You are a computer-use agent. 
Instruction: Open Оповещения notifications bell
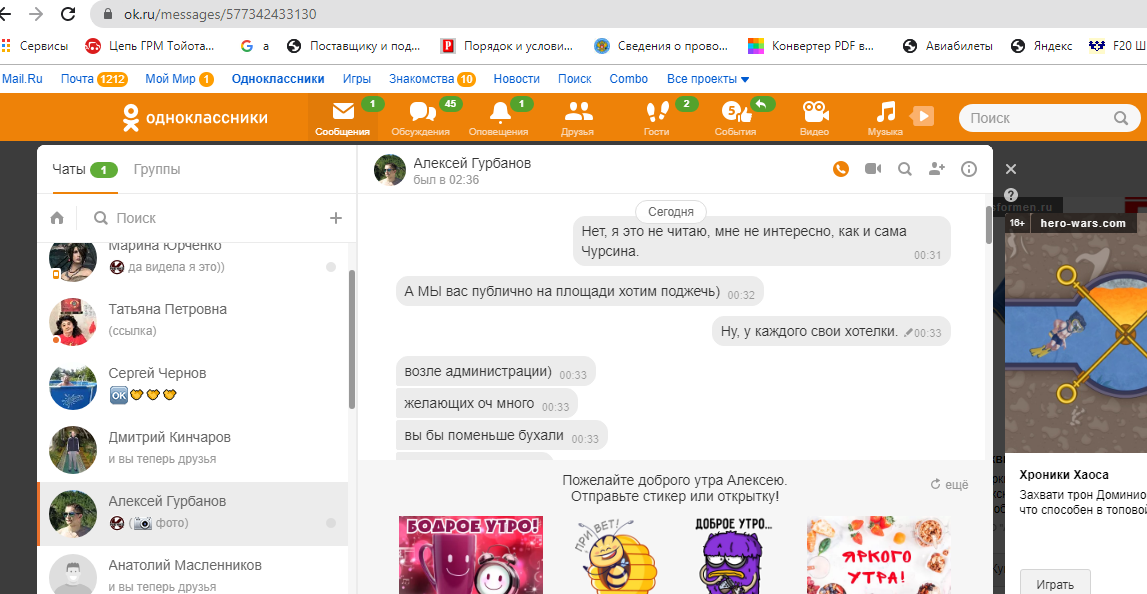click(498, 117)
